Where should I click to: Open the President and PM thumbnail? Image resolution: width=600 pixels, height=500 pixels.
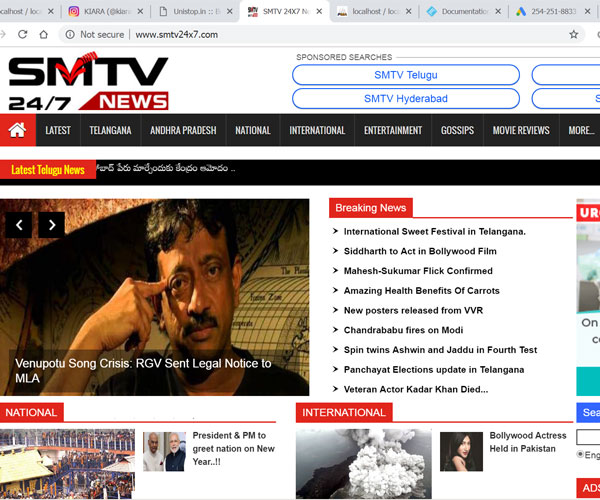coord(165,452)
